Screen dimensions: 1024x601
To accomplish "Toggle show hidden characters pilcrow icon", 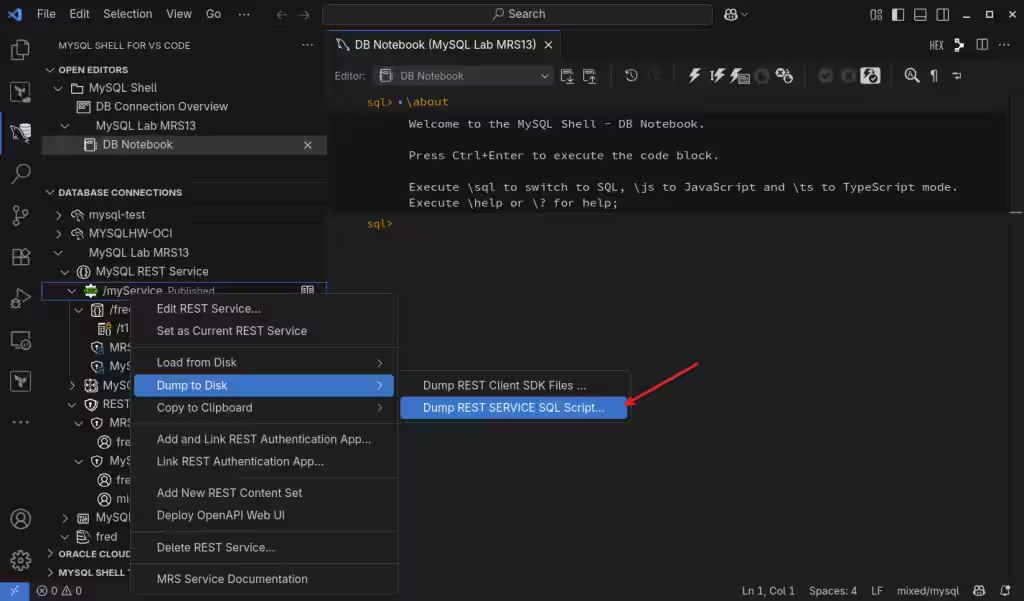I will pos(935,76).
